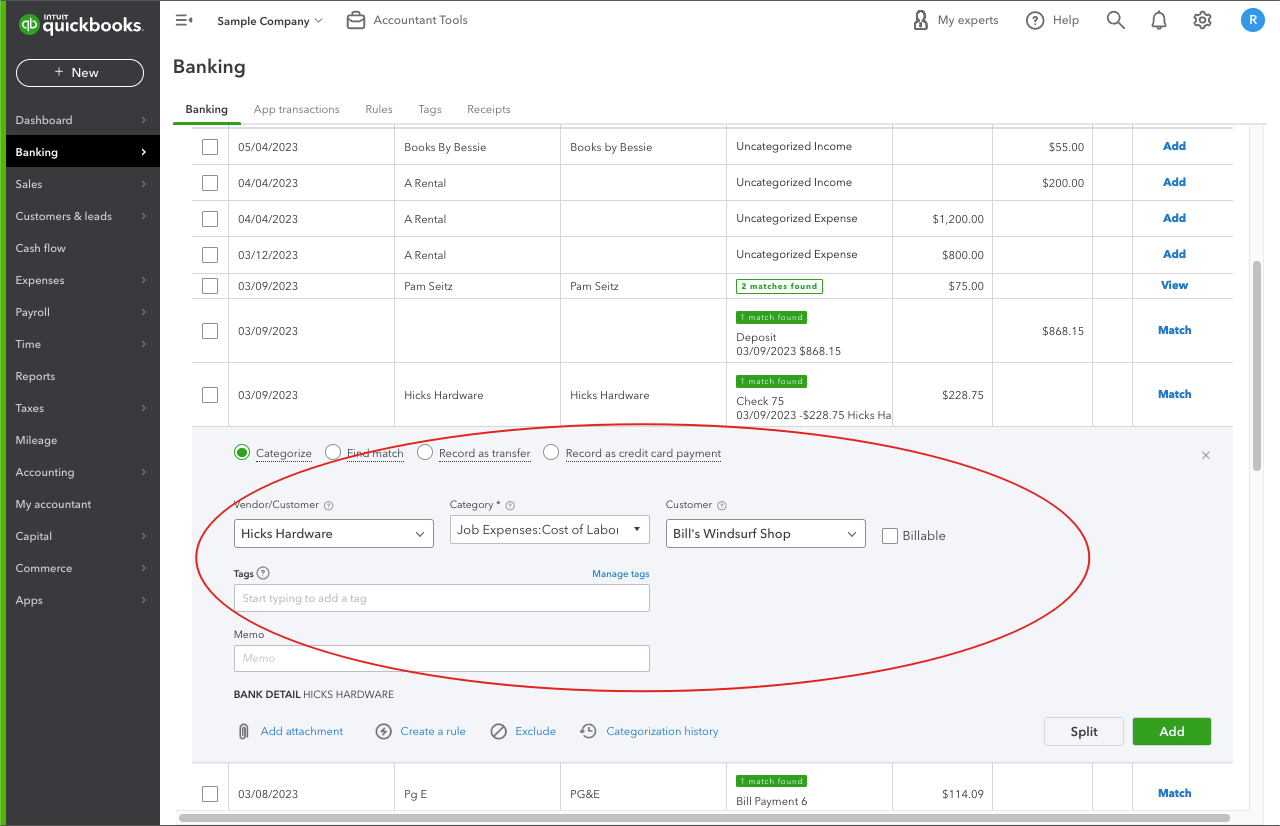Enable the Billable checkbox
The height and width of the screenshot is (826, 1280).
pos(890,536)
